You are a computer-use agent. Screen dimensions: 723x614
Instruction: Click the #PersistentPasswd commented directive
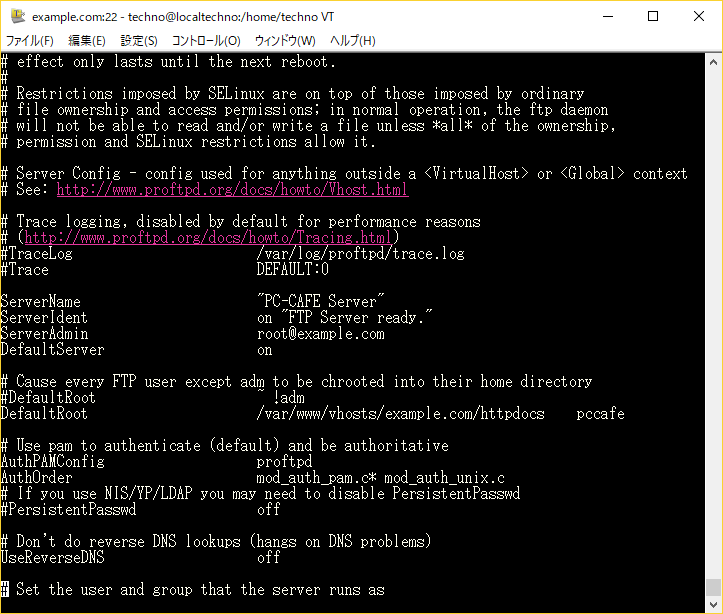pyautogui.click(x=68, y=509)
